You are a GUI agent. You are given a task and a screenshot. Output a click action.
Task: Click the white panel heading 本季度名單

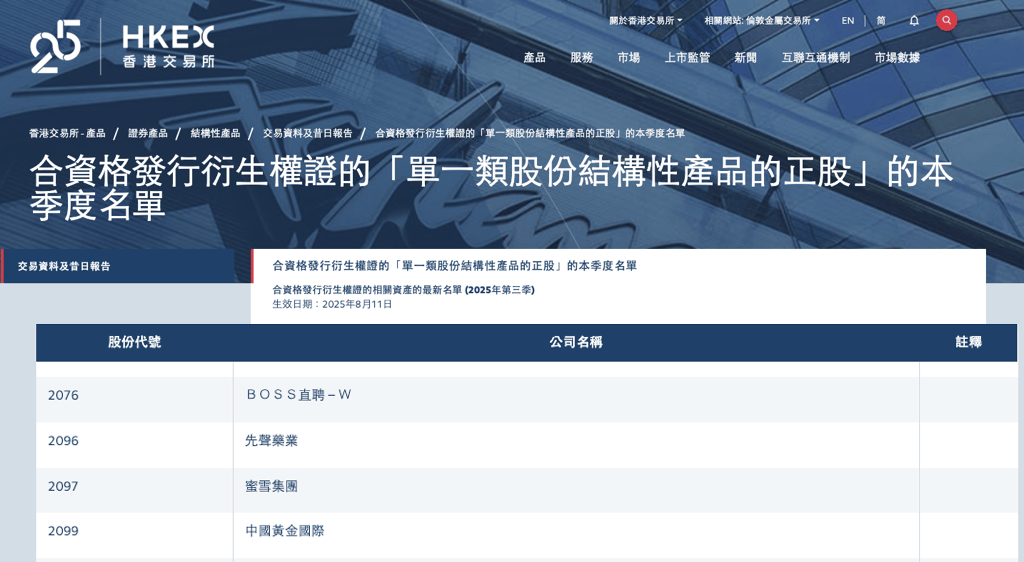tap(455, 266)
